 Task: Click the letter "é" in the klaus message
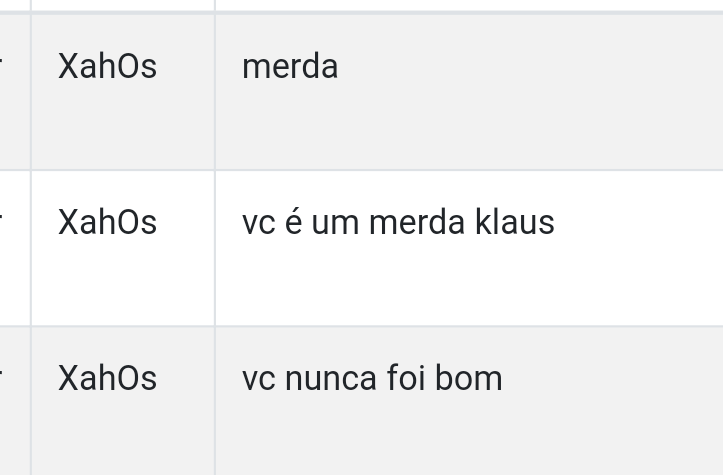[293, 222]
